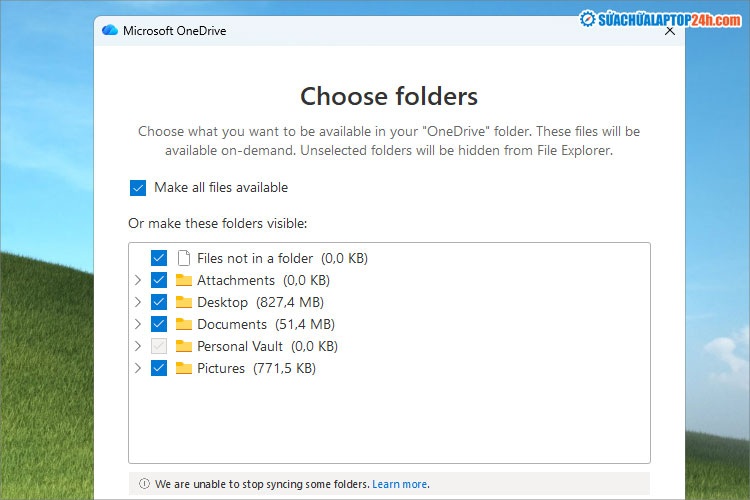Click the info icon beside sync warning

144,484
